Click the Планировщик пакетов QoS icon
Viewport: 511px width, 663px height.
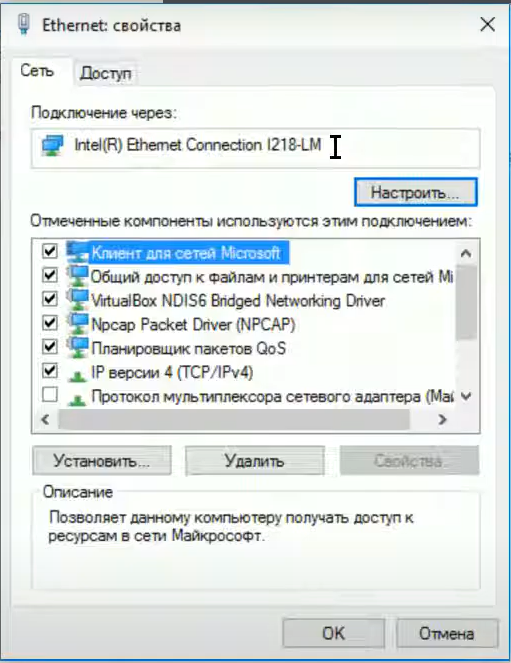(x=78, y=348)
